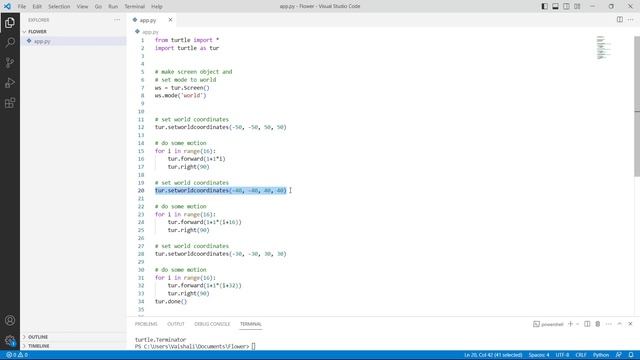Open the Accounts menu icon
This screenshot has width=640, height=360.
pos(10,320)
